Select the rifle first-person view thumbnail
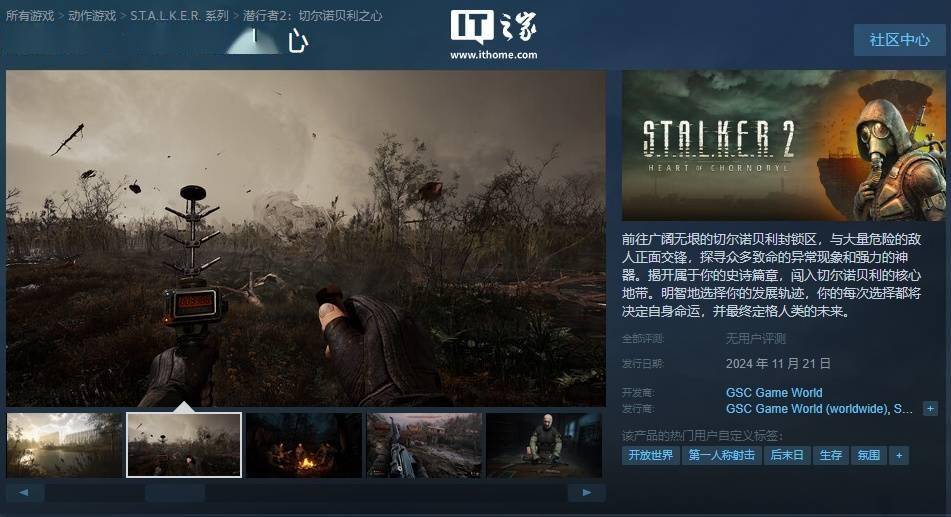 pos(424,445)
